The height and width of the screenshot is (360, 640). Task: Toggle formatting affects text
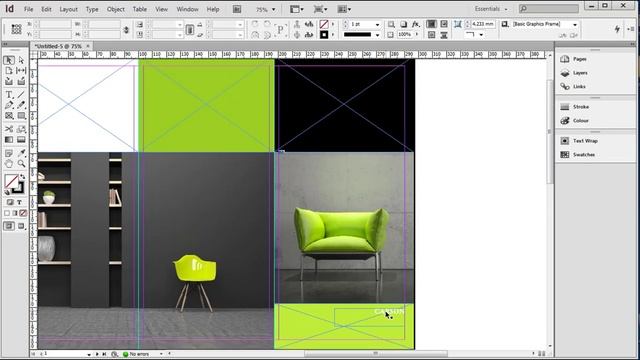click(x=19, y=202)
